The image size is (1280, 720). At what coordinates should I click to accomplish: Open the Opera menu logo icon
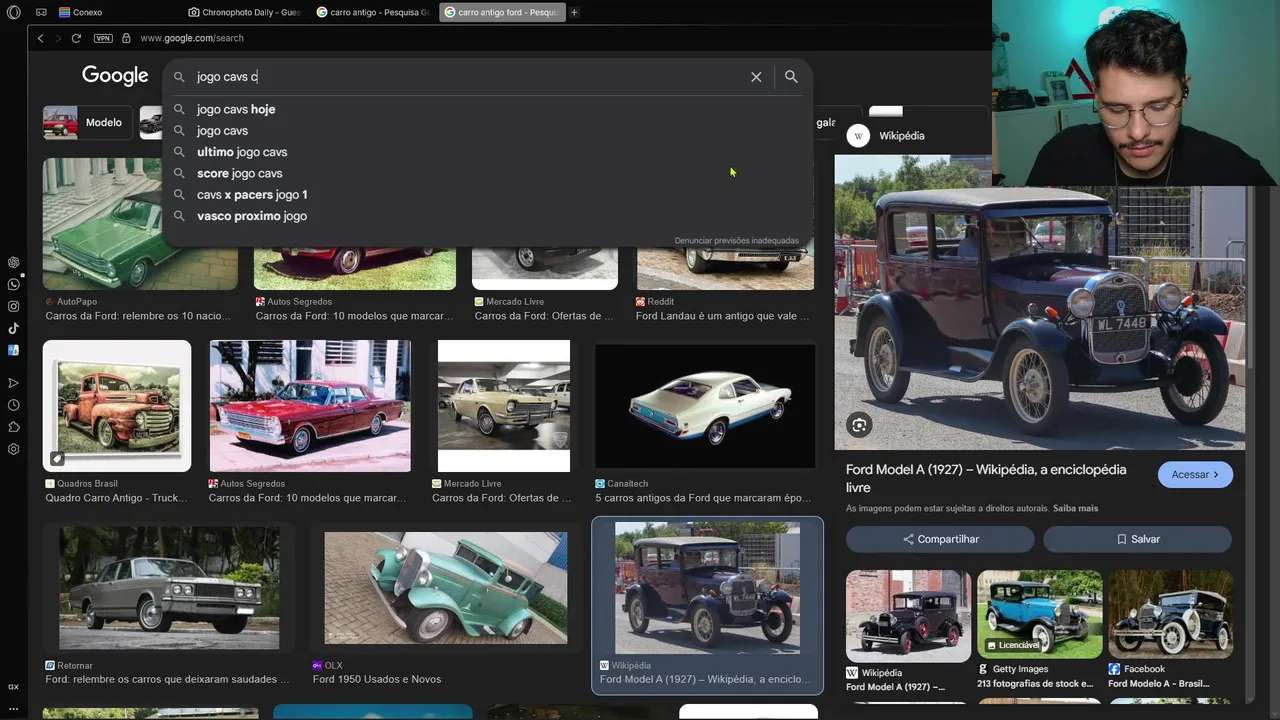tap(13, 12)
